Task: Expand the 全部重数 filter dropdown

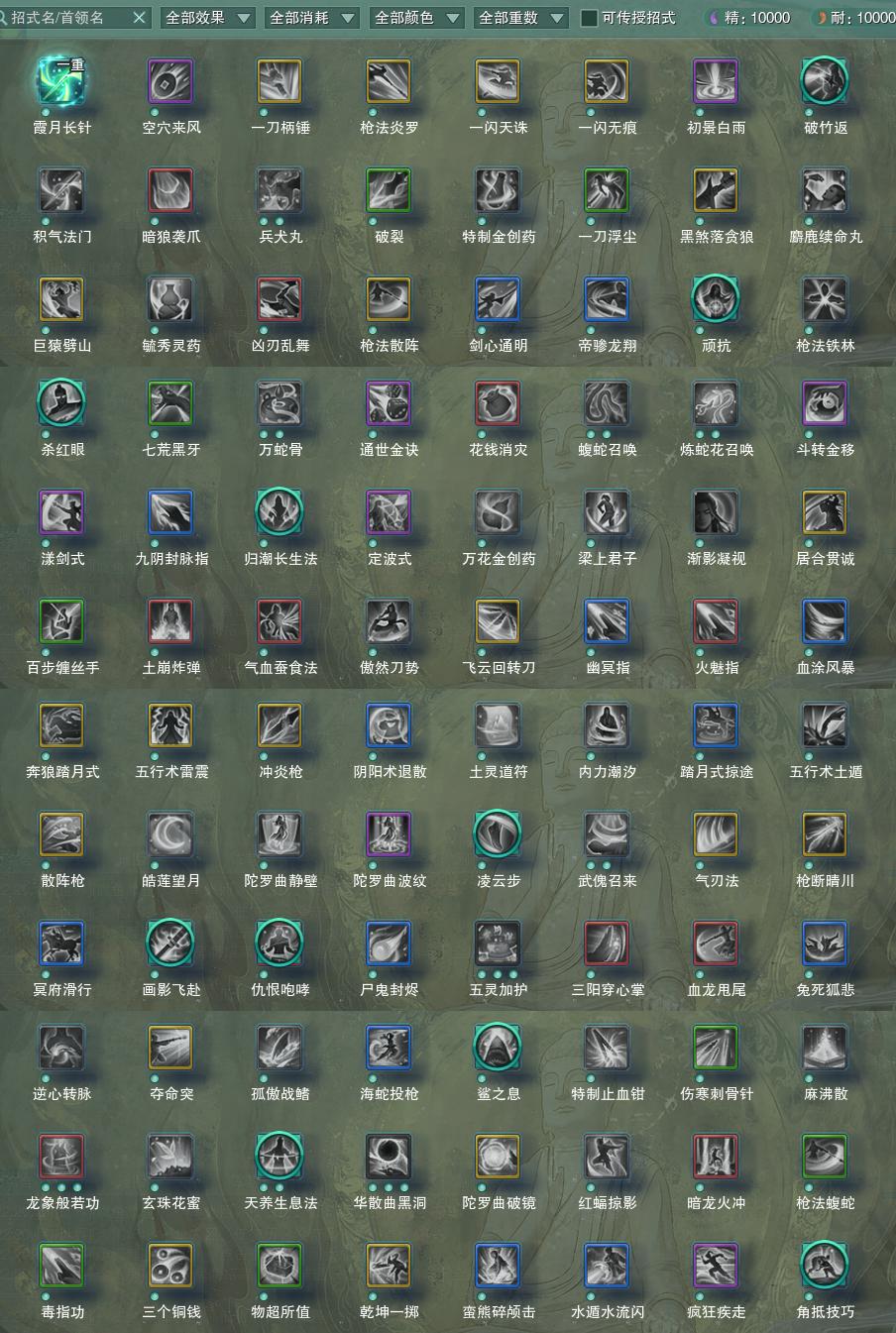Action: [x=520, y=18]
